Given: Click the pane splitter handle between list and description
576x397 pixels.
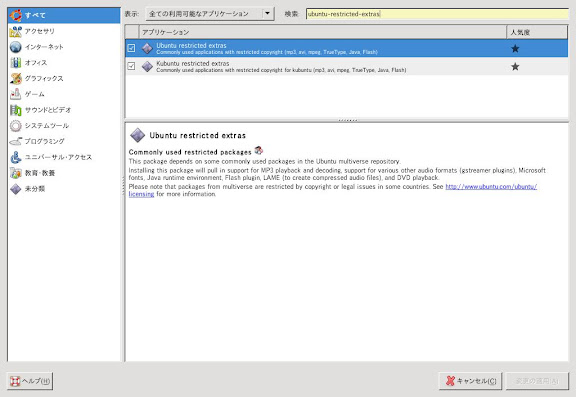Looking at the screenshot, I should tap(347, 120).
